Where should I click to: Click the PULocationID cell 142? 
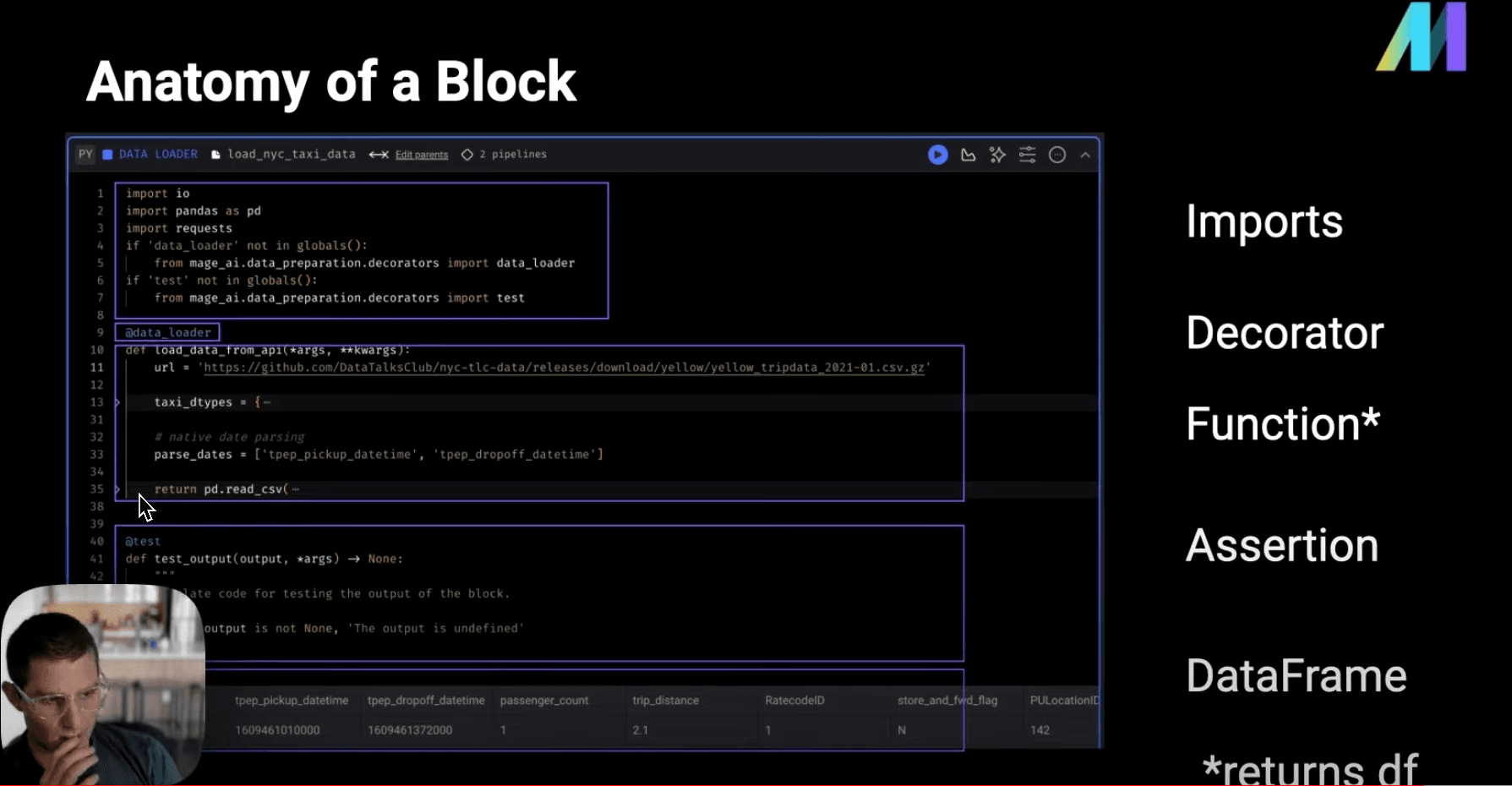1040,730
